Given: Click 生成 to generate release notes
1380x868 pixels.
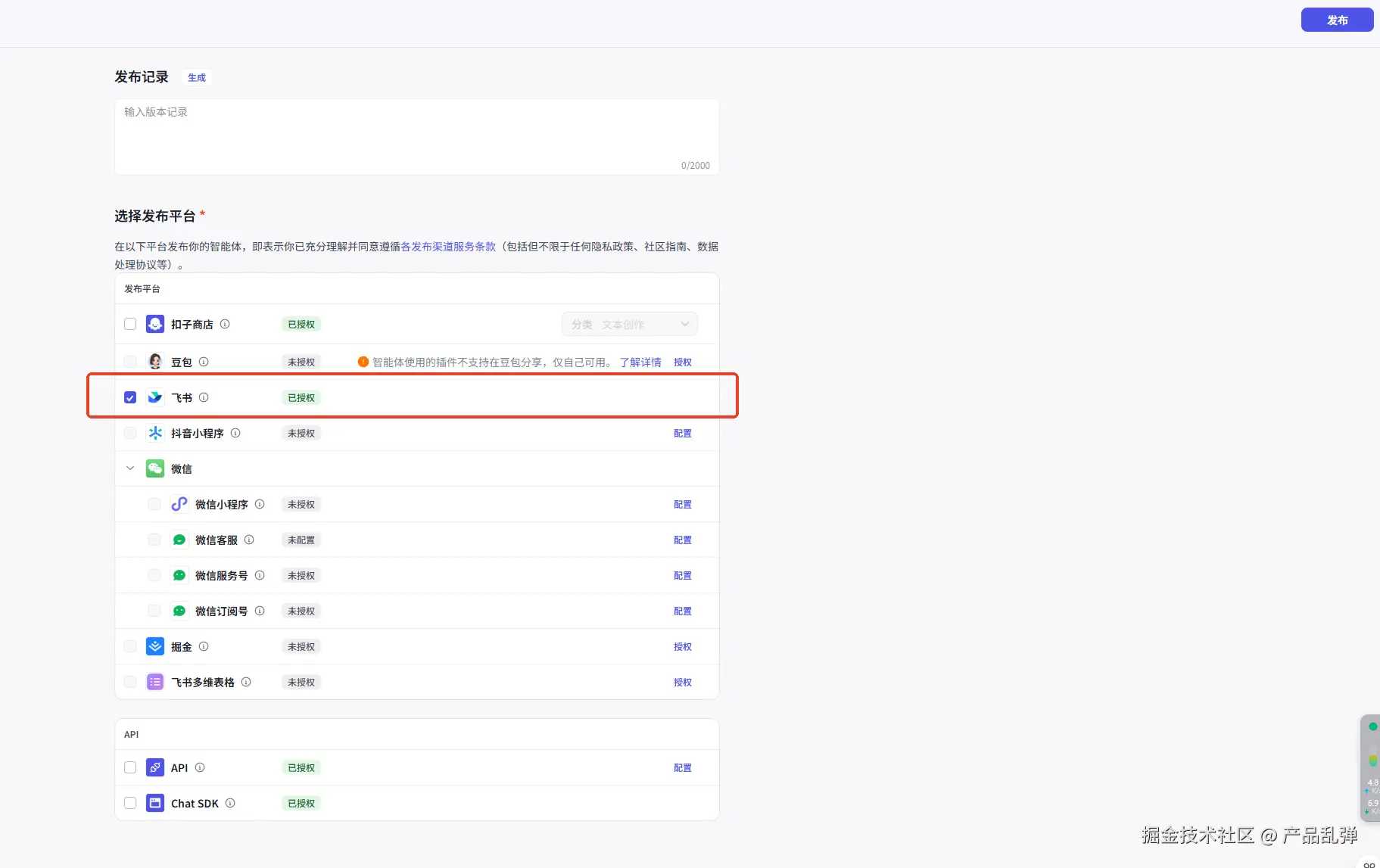Looking at the screenshot, I should pos(197,77).
